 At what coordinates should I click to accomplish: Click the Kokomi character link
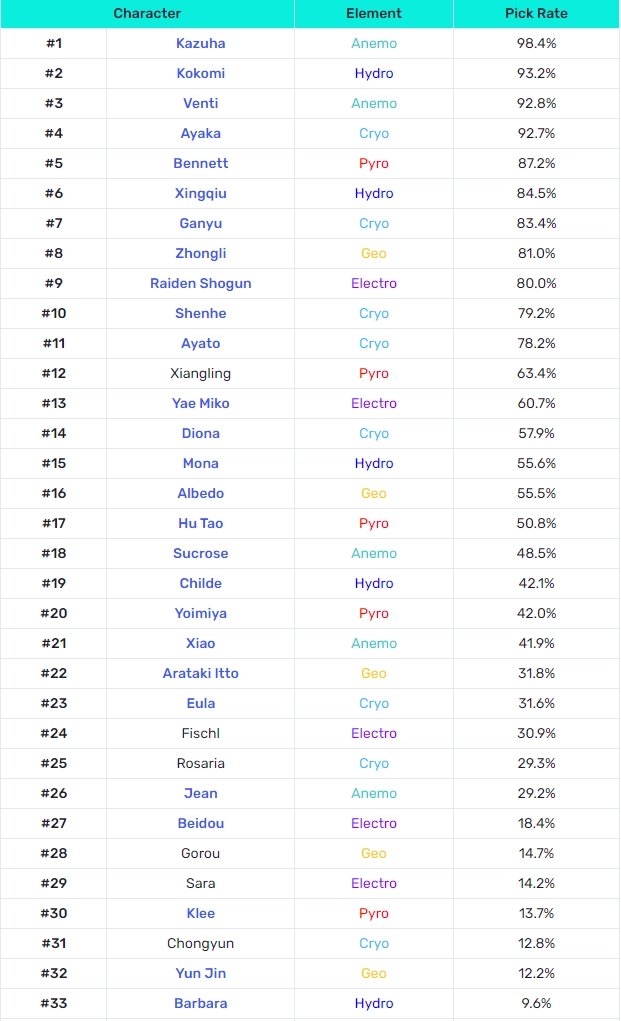200,73
